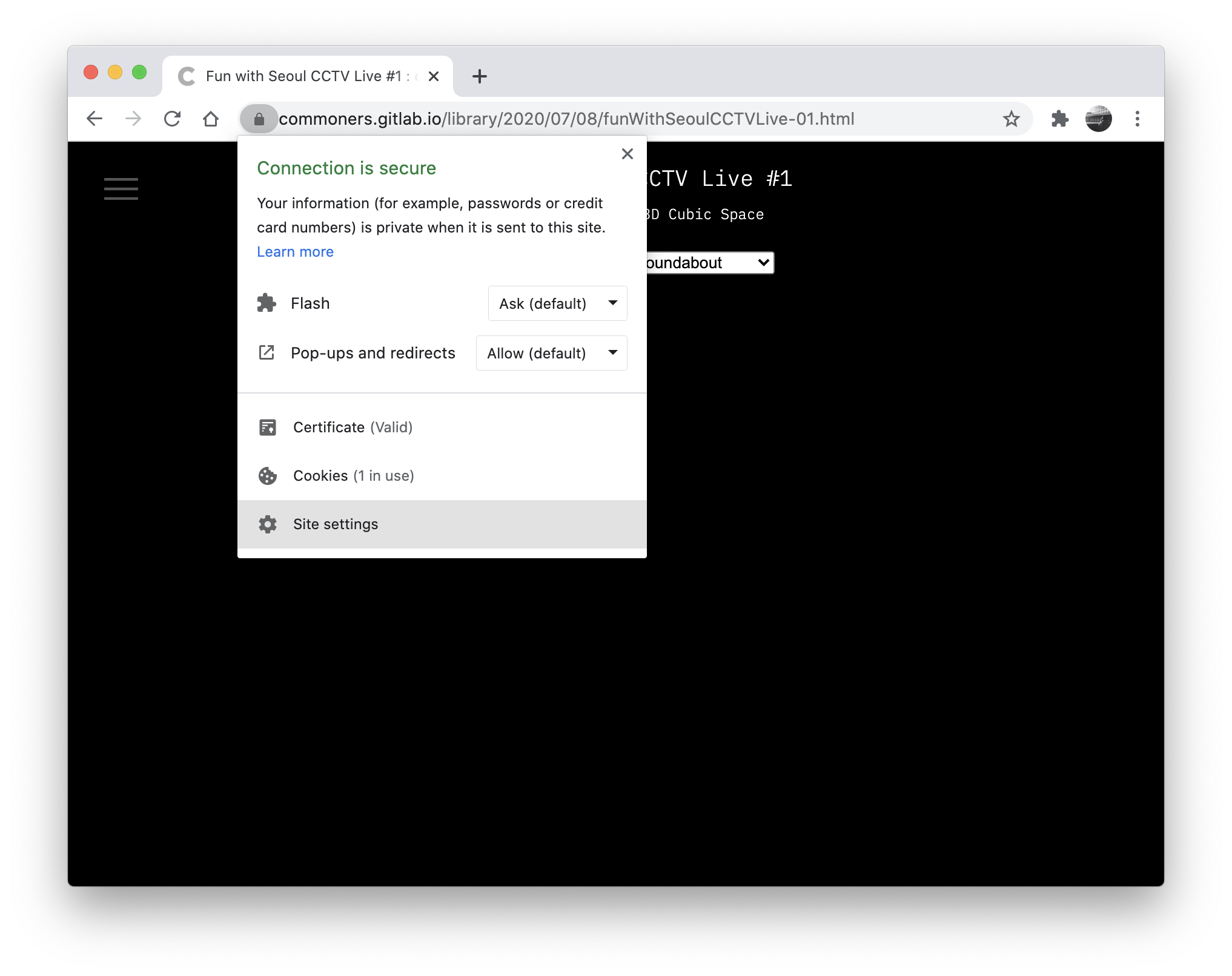Go to the home page icon
1232x976 pixels.
tap(211, 119)
